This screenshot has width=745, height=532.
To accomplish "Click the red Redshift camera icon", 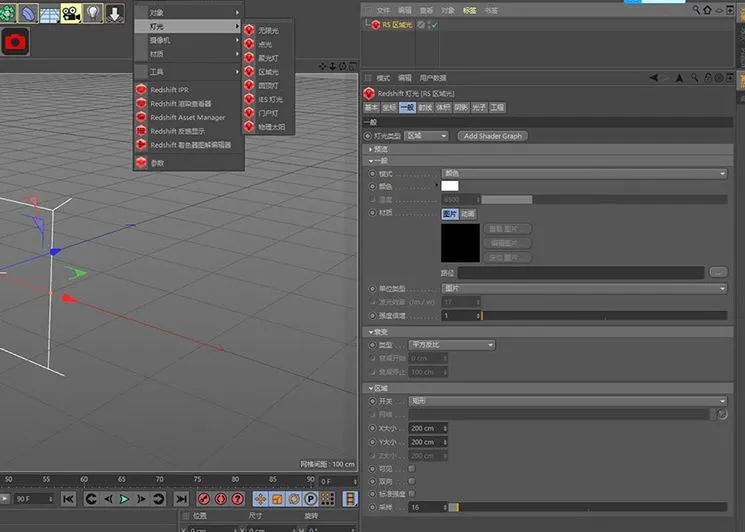I will [15, 42].
